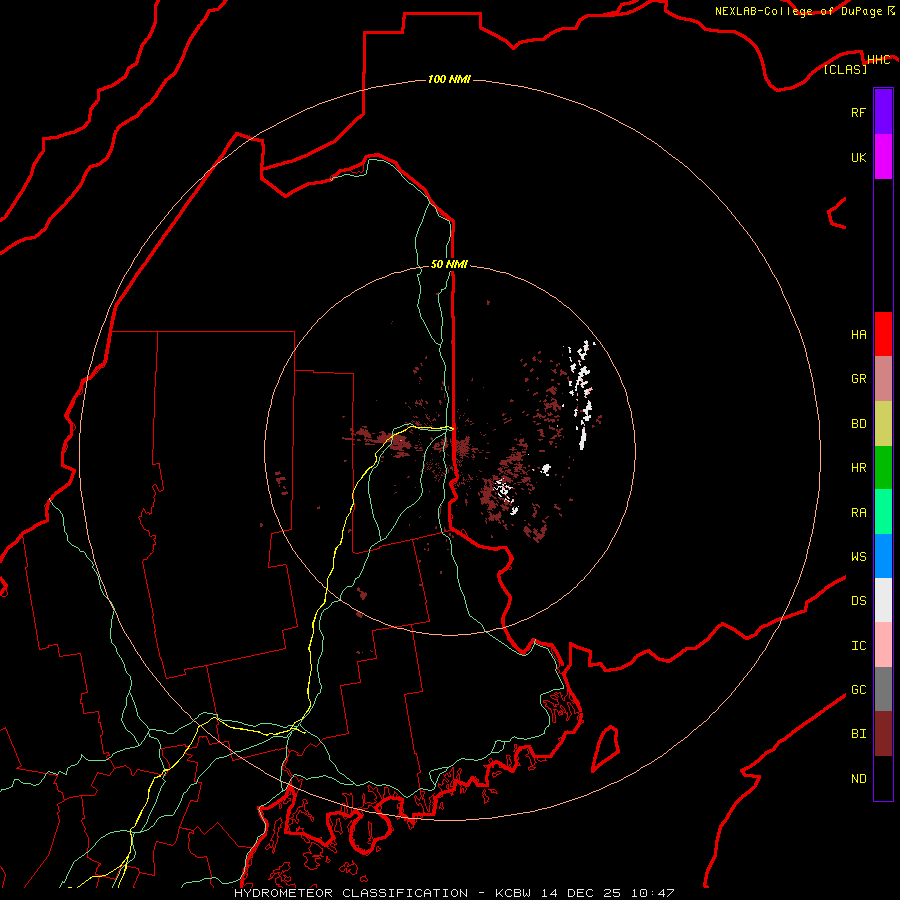Image resolution: width=900 pixels, height=900 pixels.
Task: Click the RA legend label
Action: 858,513
